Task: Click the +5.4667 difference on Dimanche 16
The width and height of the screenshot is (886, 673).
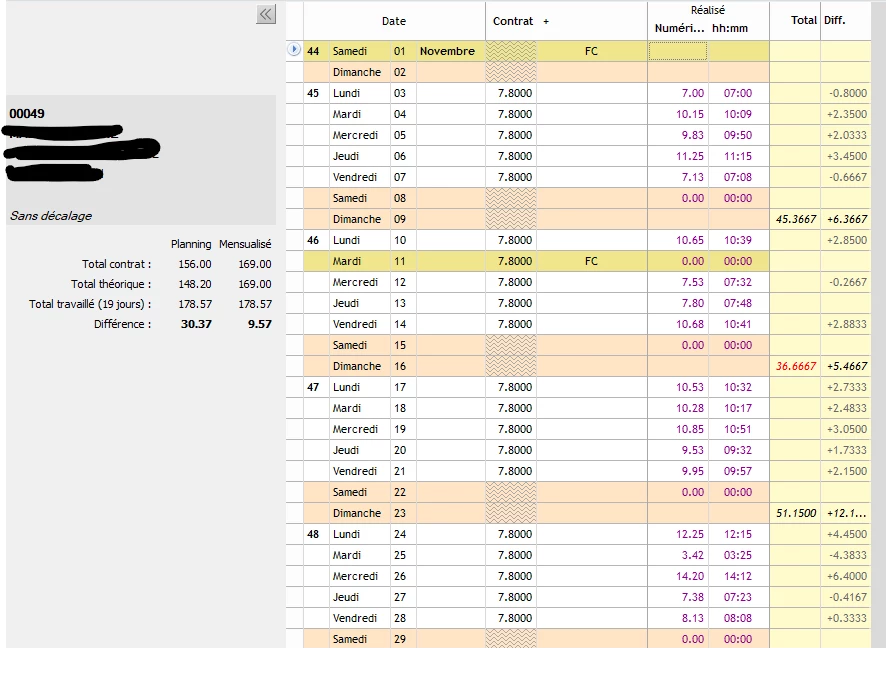Action: tap(846, 366)
